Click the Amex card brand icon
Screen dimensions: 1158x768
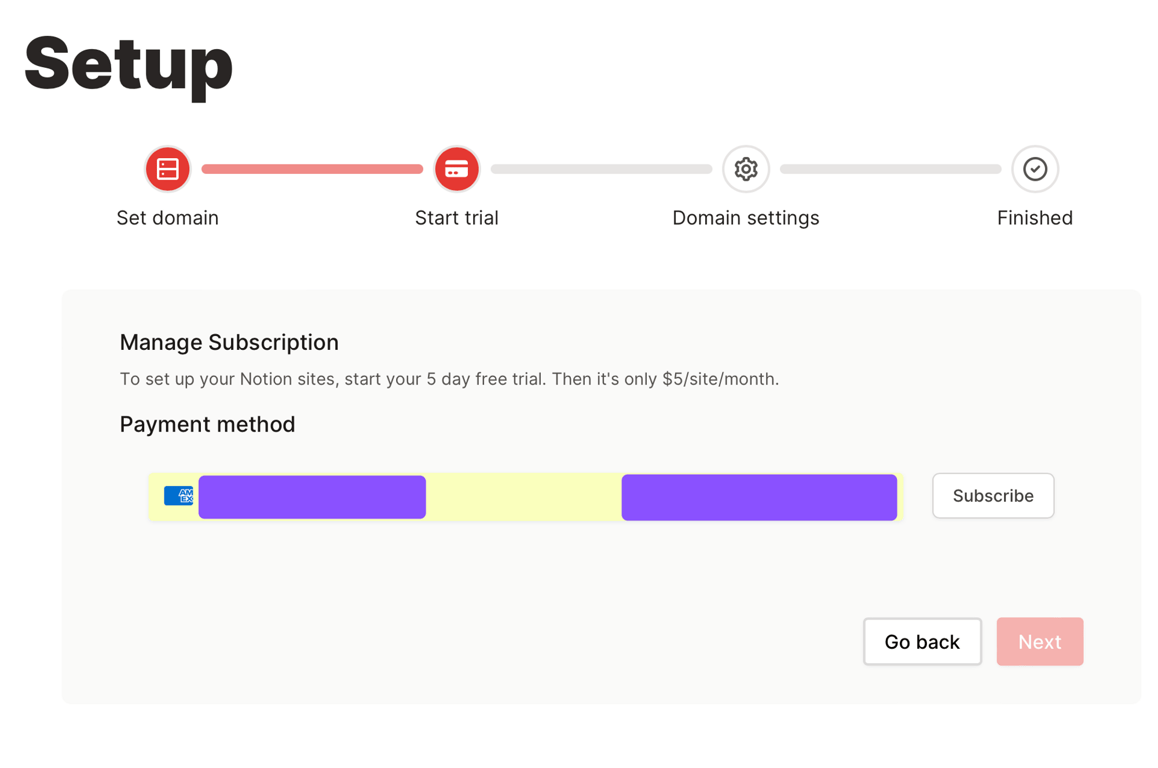tap(179, 496)
